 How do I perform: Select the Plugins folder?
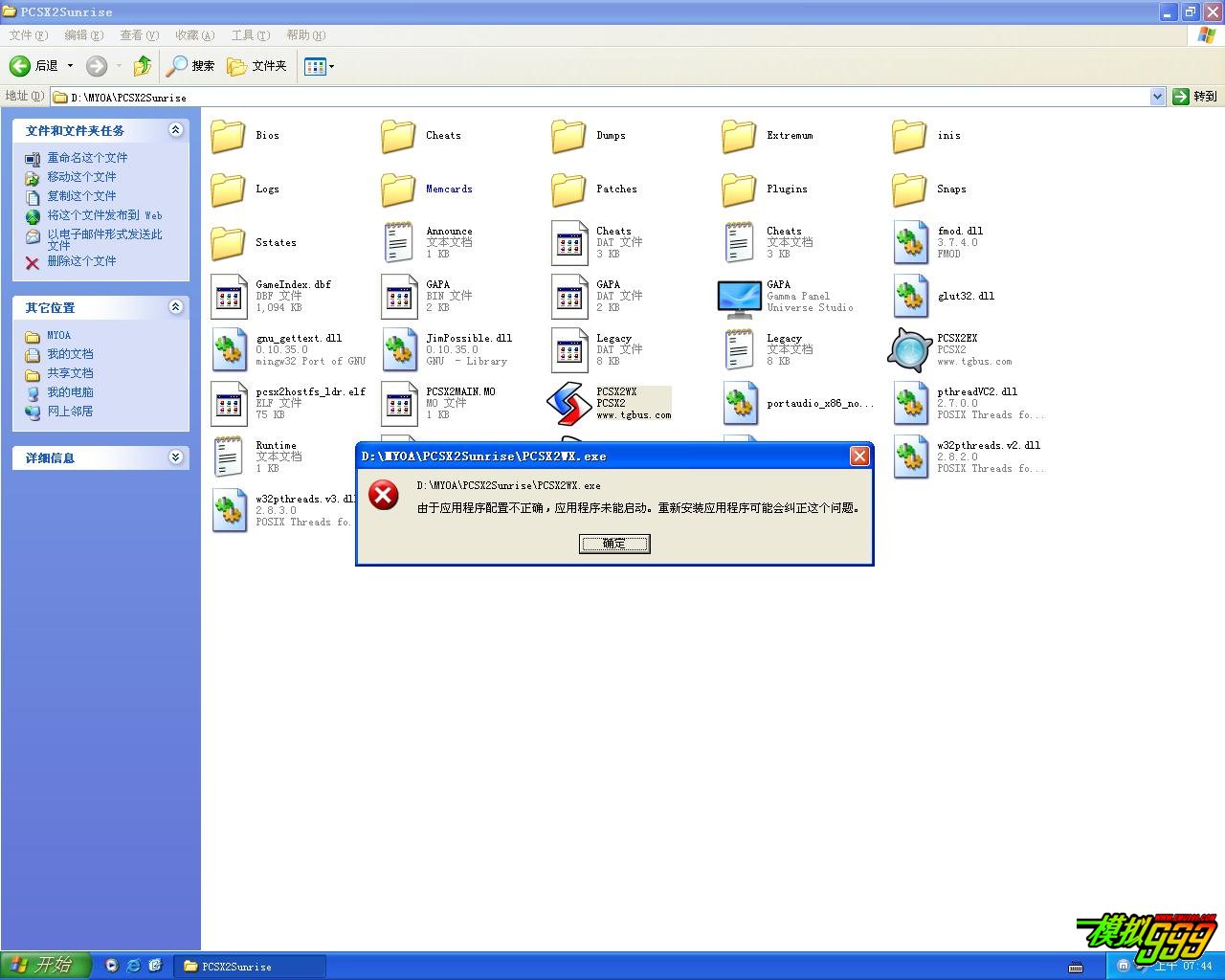[x=739, y=189]
